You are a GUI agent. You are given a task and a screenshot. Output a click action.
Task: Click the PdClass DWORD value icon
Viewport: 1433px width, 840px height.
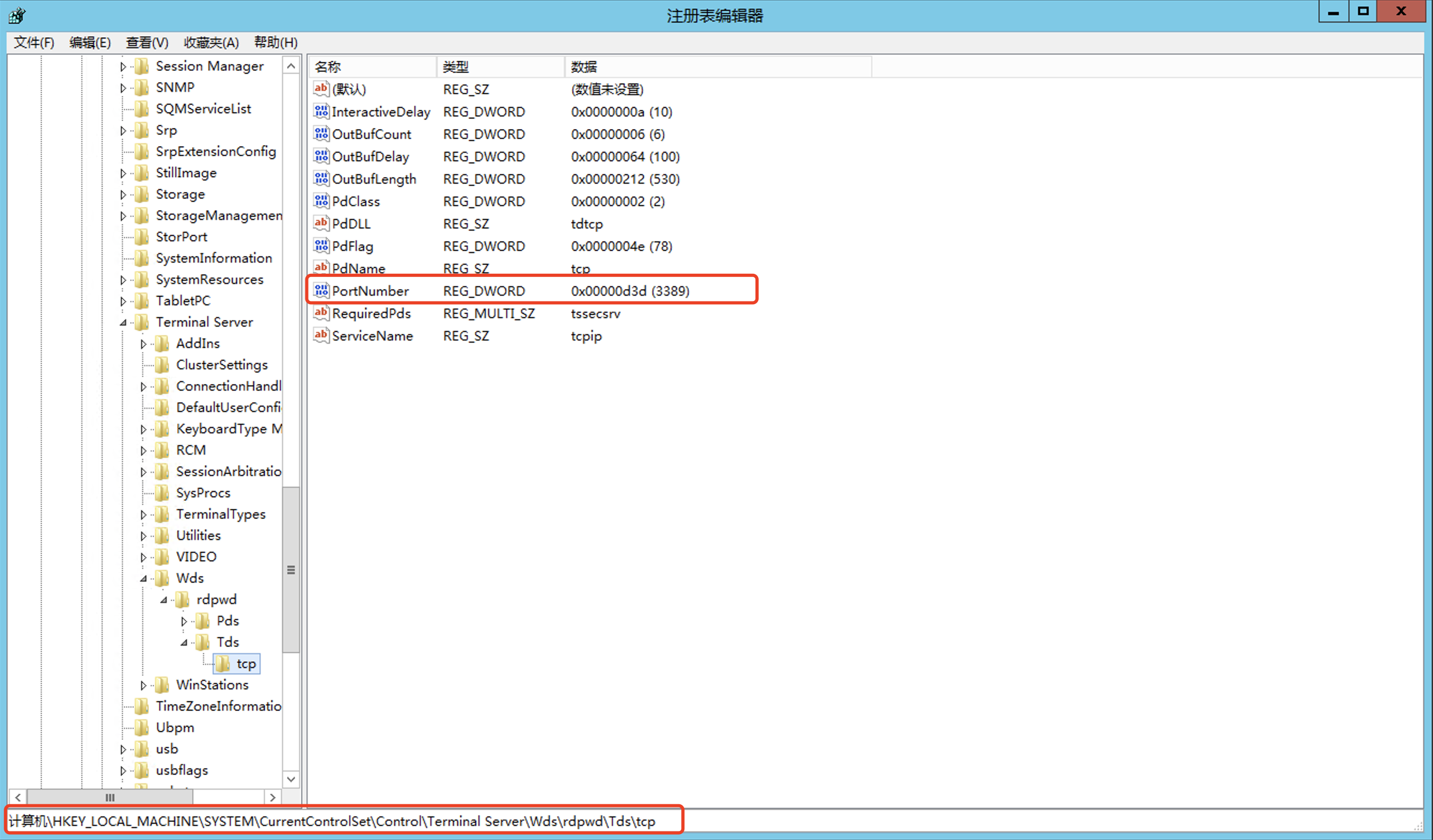click(321, 201)
